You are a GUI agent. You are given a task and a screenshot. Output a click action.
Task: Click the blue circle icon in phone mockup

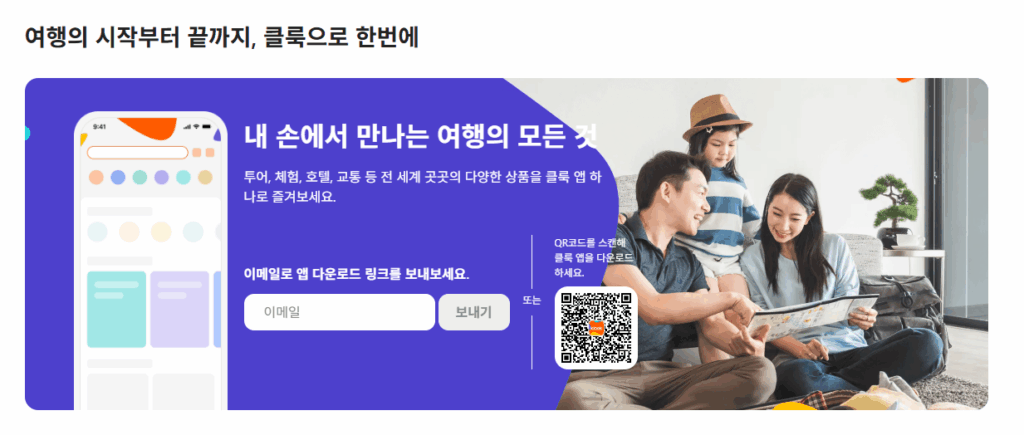[118, 178]
